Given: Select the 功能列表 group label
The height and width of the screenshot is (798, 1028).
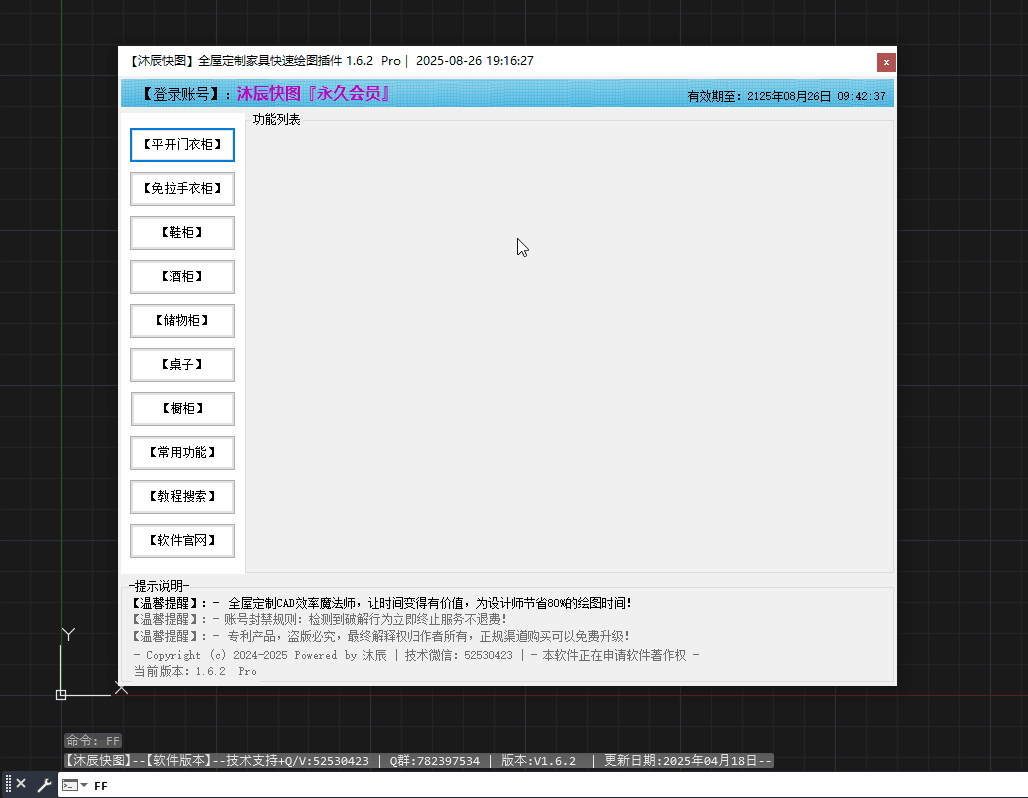Looking at the screenshot, I should 276,119.
